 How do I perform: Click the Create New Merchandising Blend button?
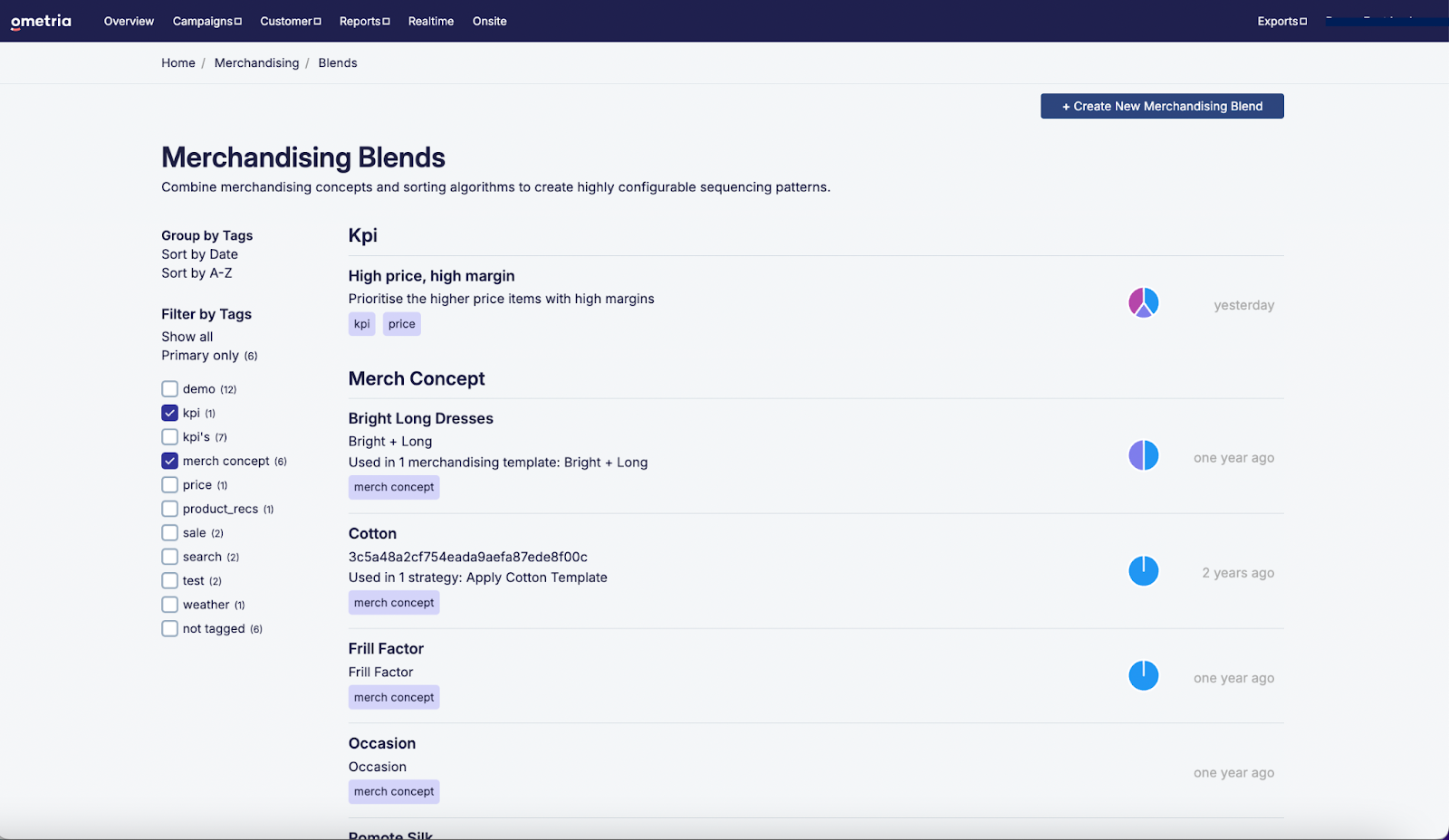tap(1162, 106)
